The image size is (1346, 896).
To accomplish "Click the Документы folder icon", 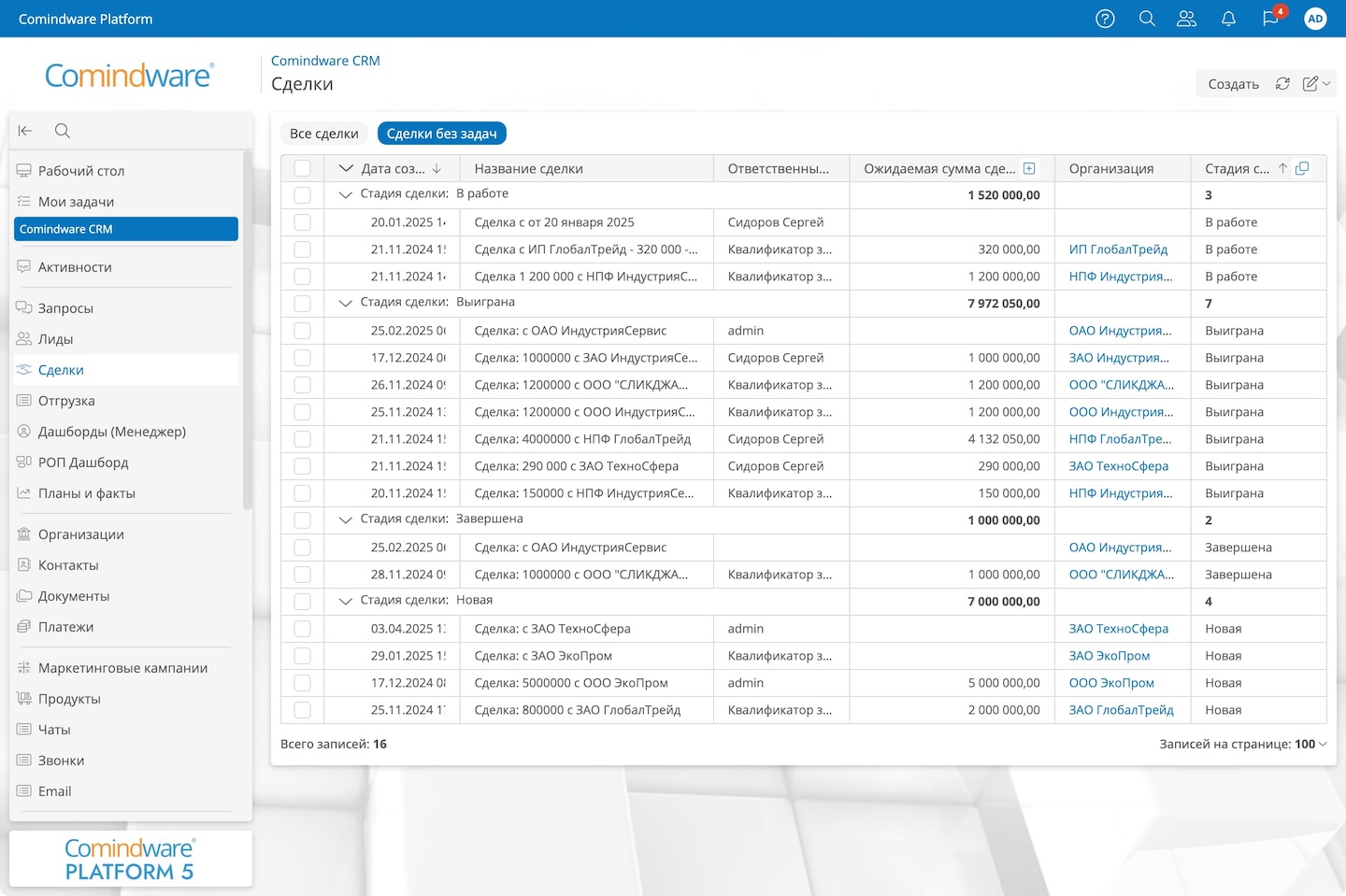I will click(24, 596).
